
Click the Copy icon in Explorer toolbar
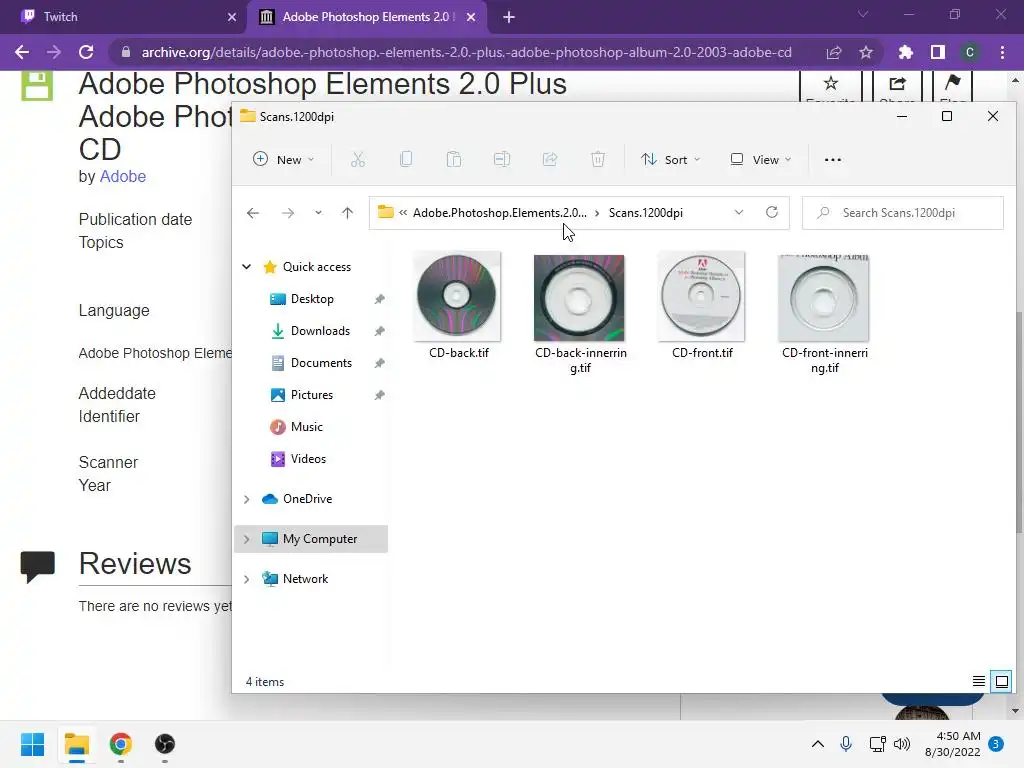click(x=406, y=159)
